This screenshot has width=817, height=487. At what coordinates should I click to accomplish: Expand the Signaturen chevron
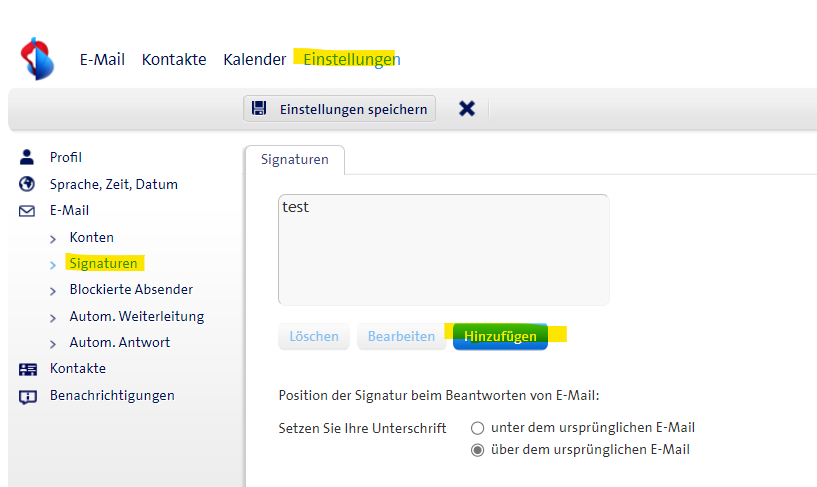[53, 265]
